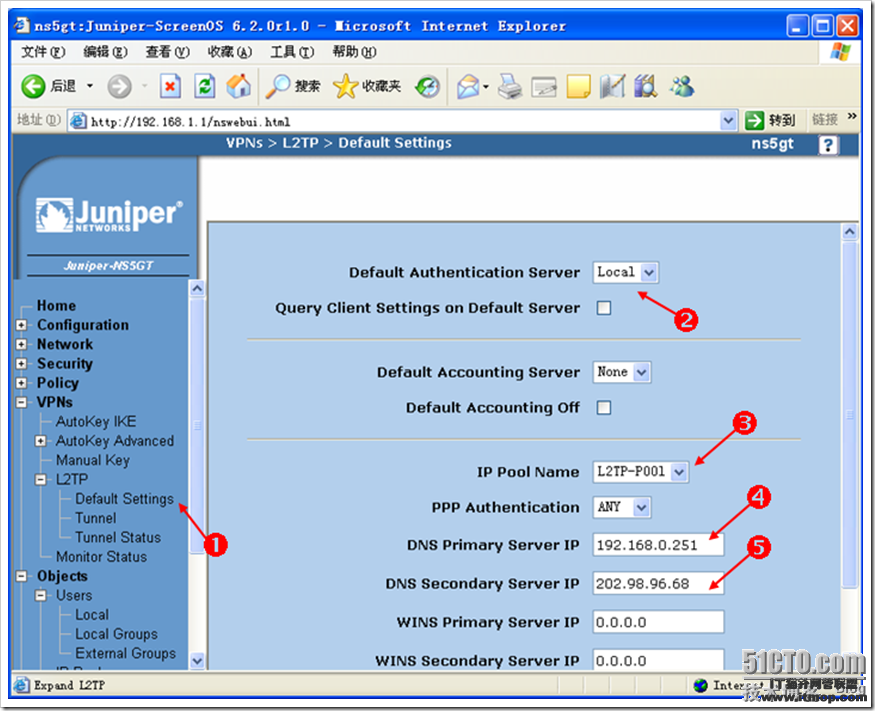Expand the AutoKey Advanced node
Screen dimensions: 875x711
(41, 441)
